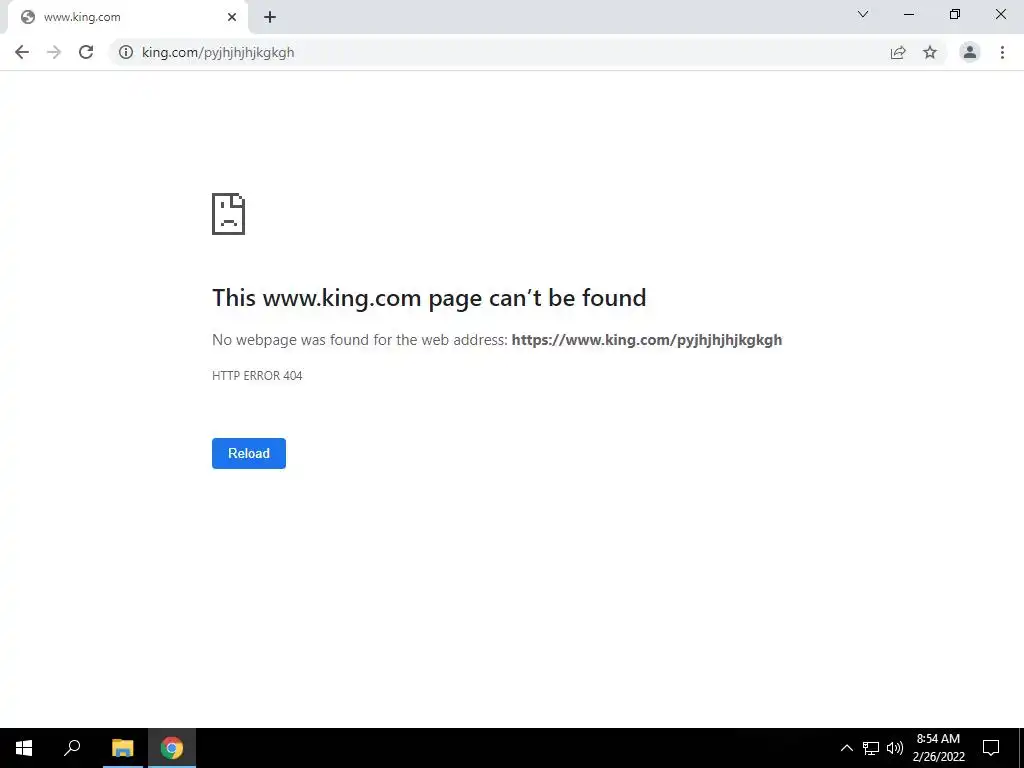Viewport: 1024px width, 768px height.
Task: Reload page using toolbar refresh icon
Action: pos(86,52)
